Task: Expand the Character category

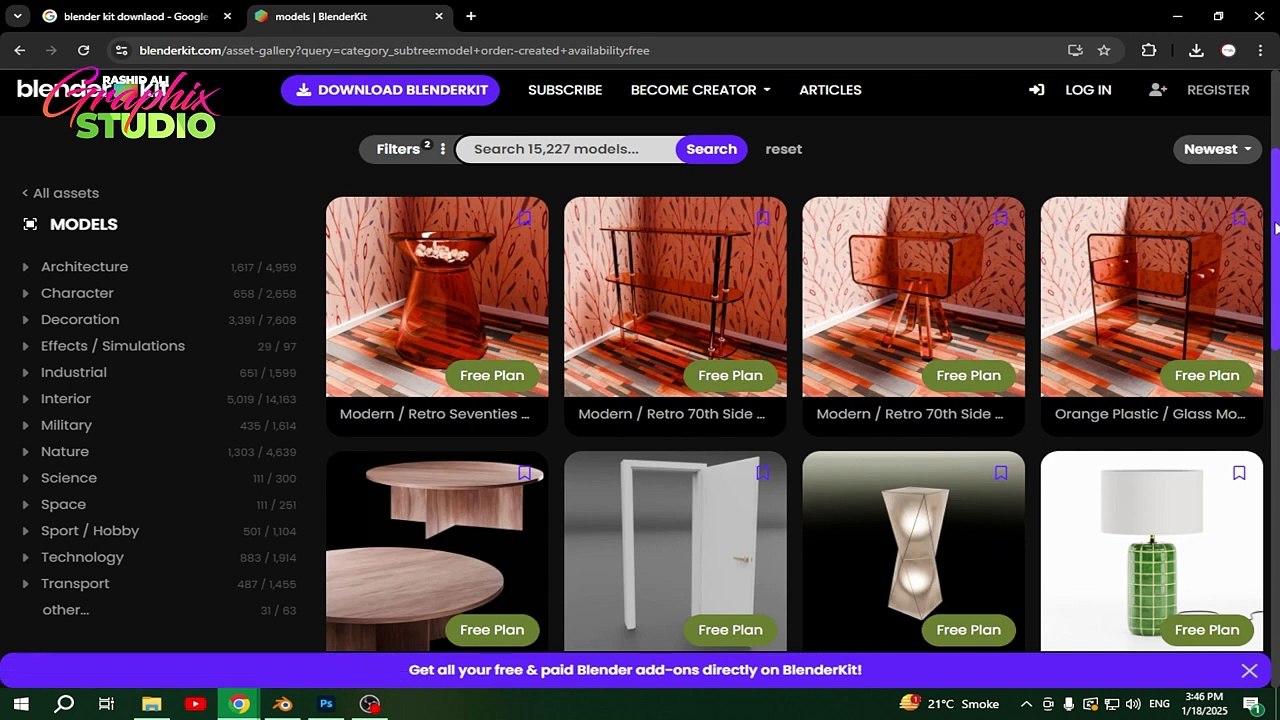Action: [x=25, y=293]
